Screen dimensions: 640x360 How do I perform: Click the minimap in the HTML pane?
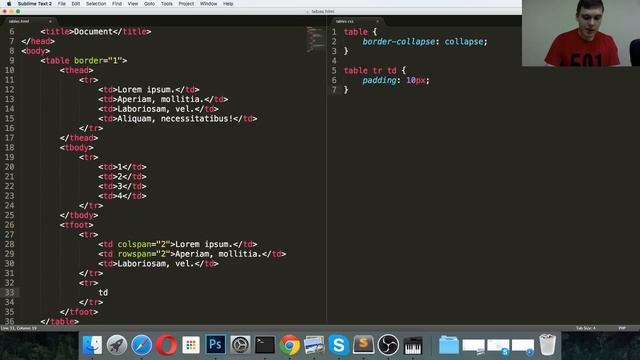[315, 40]
